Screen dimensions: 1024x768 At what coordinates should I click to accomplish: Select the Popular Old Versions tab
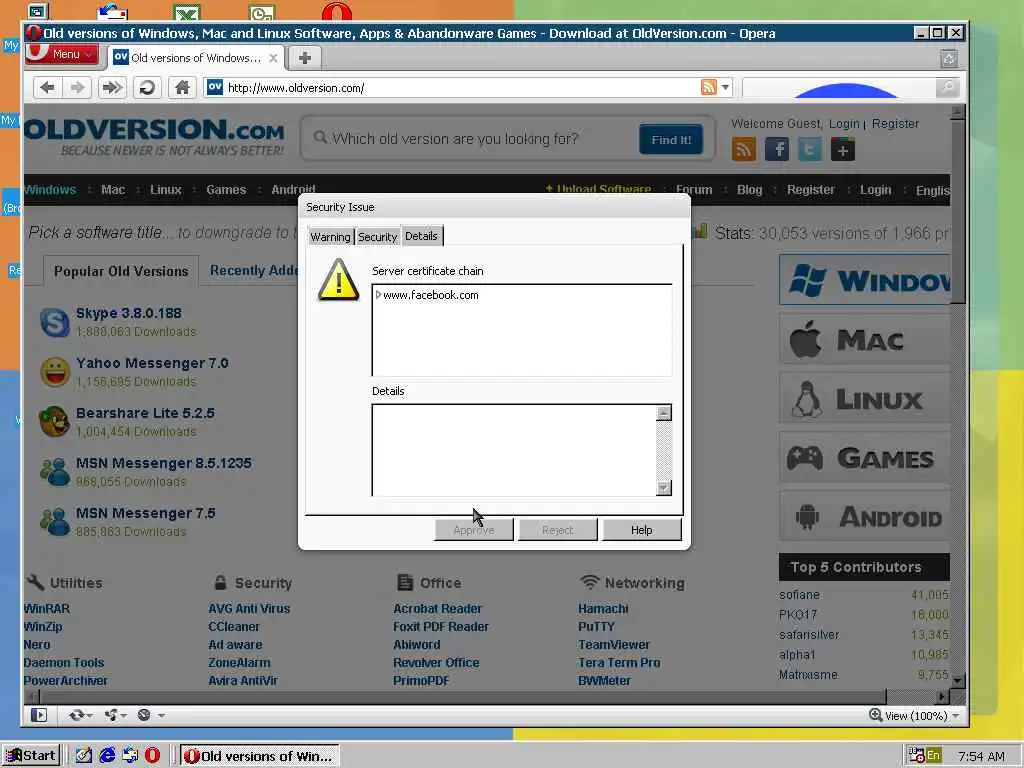pyautogui.click(x=121, y=271)
